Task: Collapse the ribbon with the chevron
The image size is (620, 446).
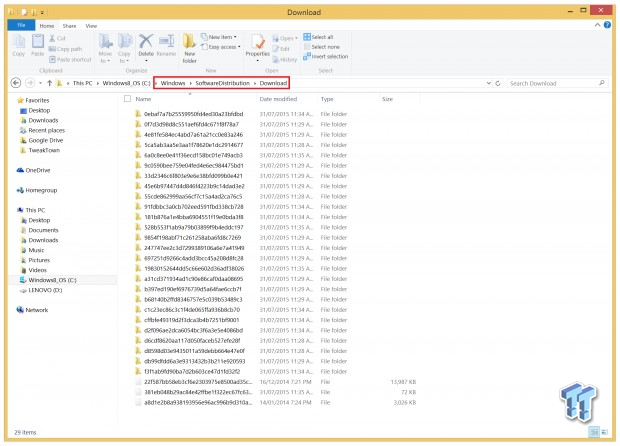Action: tap(597, 25)
